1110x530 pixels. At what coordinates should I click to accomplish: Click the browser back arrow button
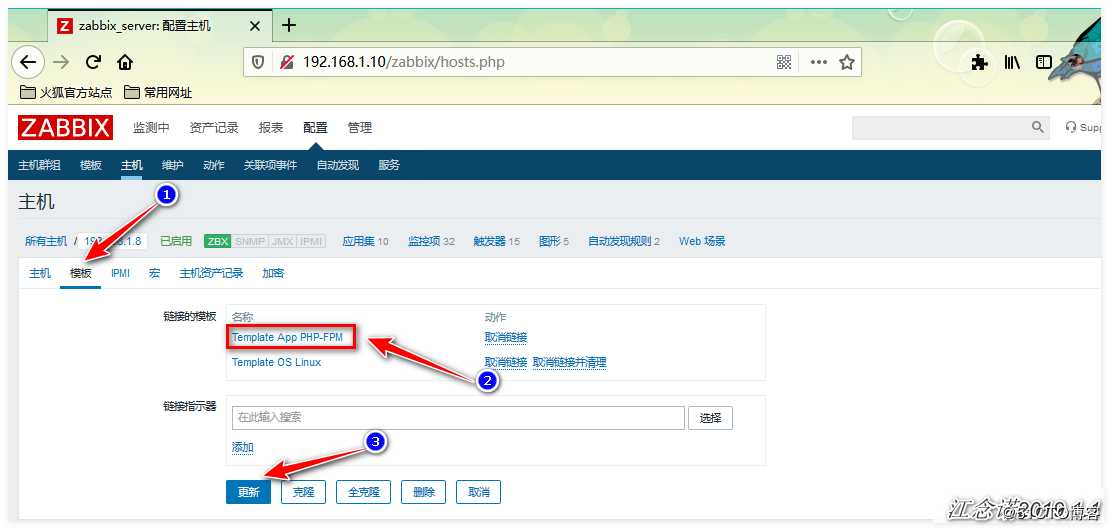coord(28,62)
